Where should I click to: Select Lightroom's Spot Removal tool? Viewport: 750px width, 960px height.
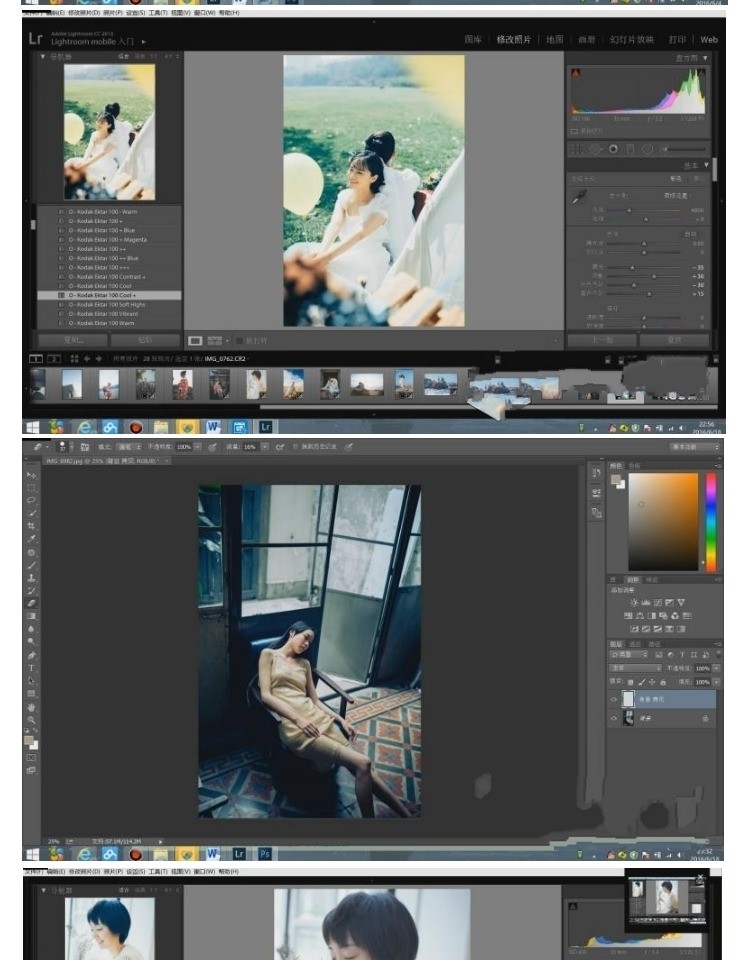point(595,149)
